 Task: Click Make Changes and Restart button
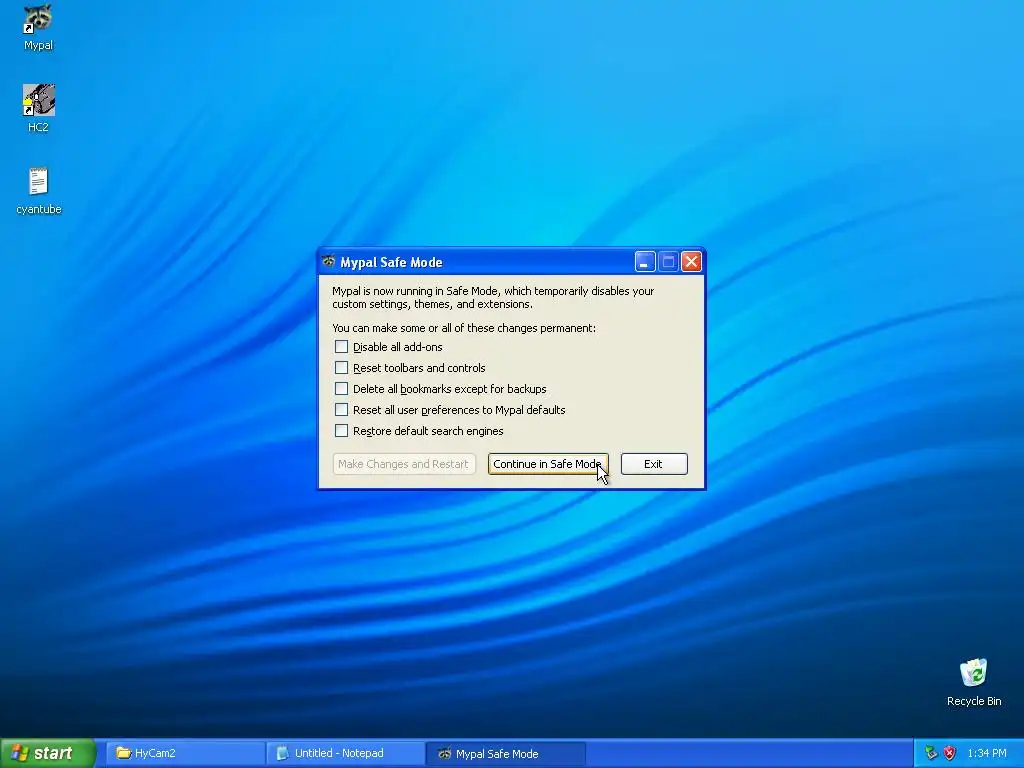click(404, 464)
